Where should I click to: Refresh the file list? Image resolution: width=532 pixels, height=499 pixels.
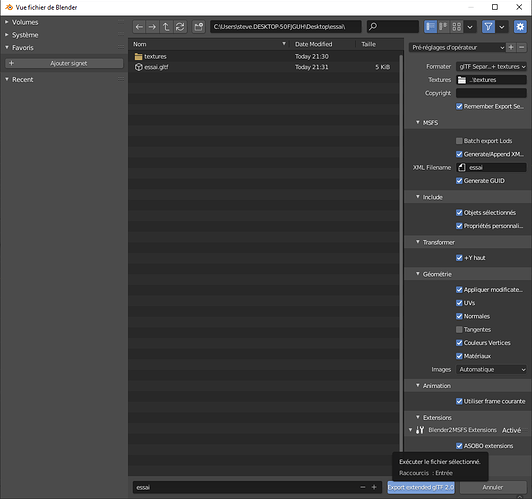180,27
